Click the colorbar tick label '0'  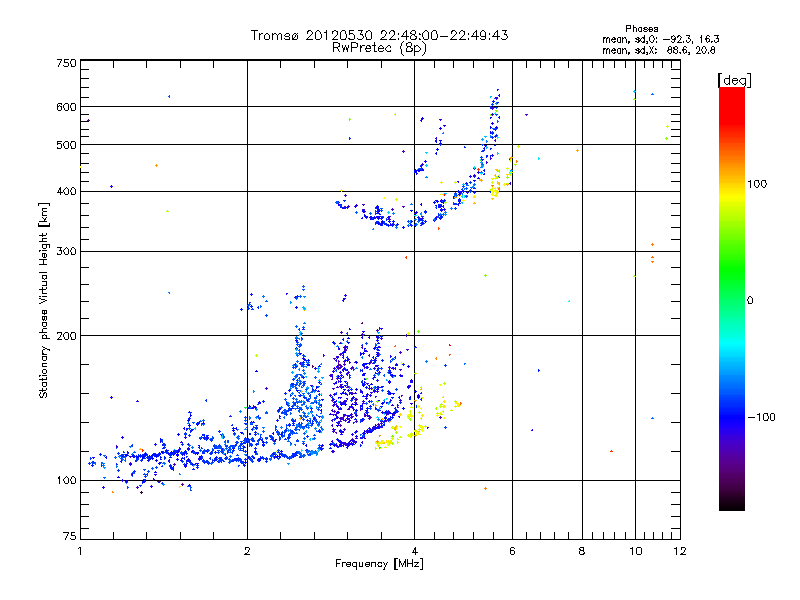(750, 301)
